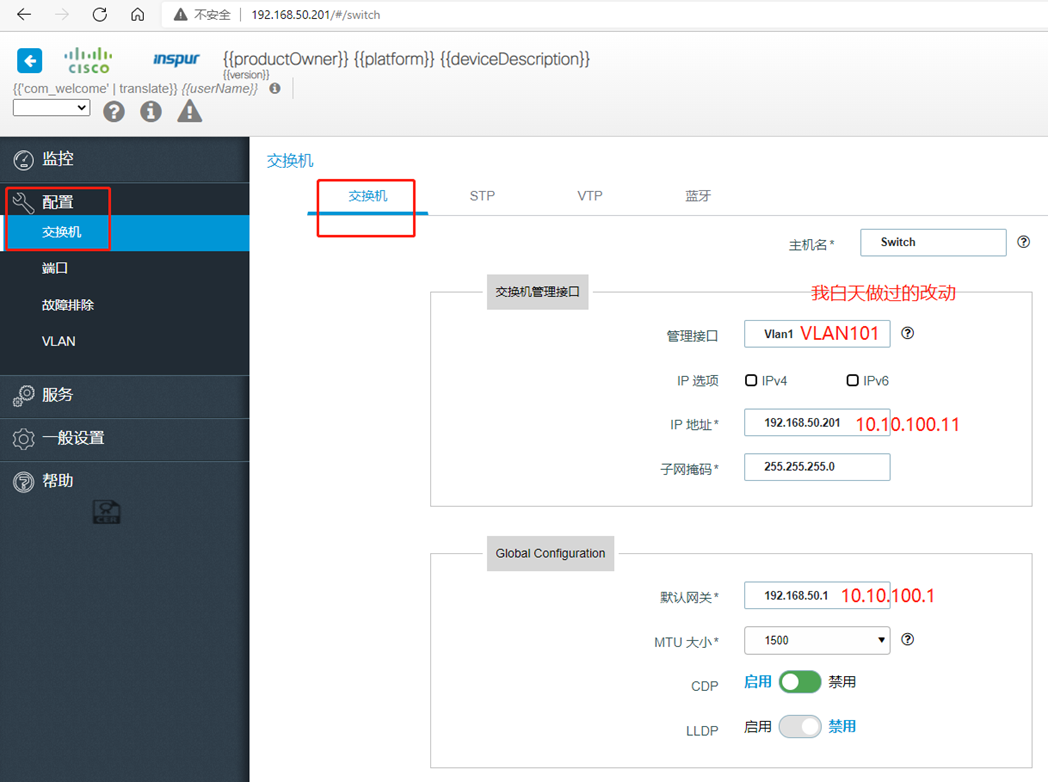Click the browser address bar URL

(x=315, y=15)
